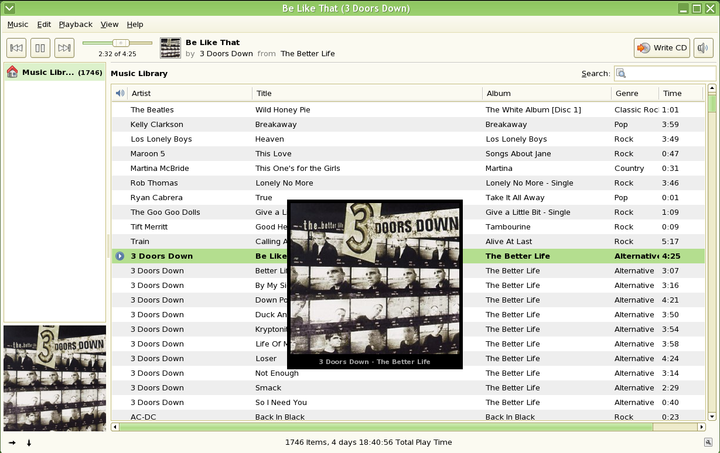Select the Tift Merritt row
This screenshot has width=720, height=453.
pos(408,227)
